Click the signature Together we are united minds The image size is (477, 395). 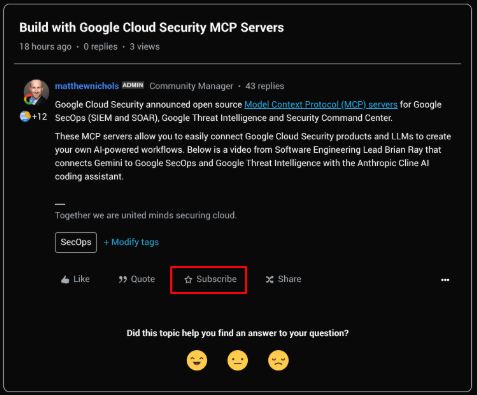point(146,215)
